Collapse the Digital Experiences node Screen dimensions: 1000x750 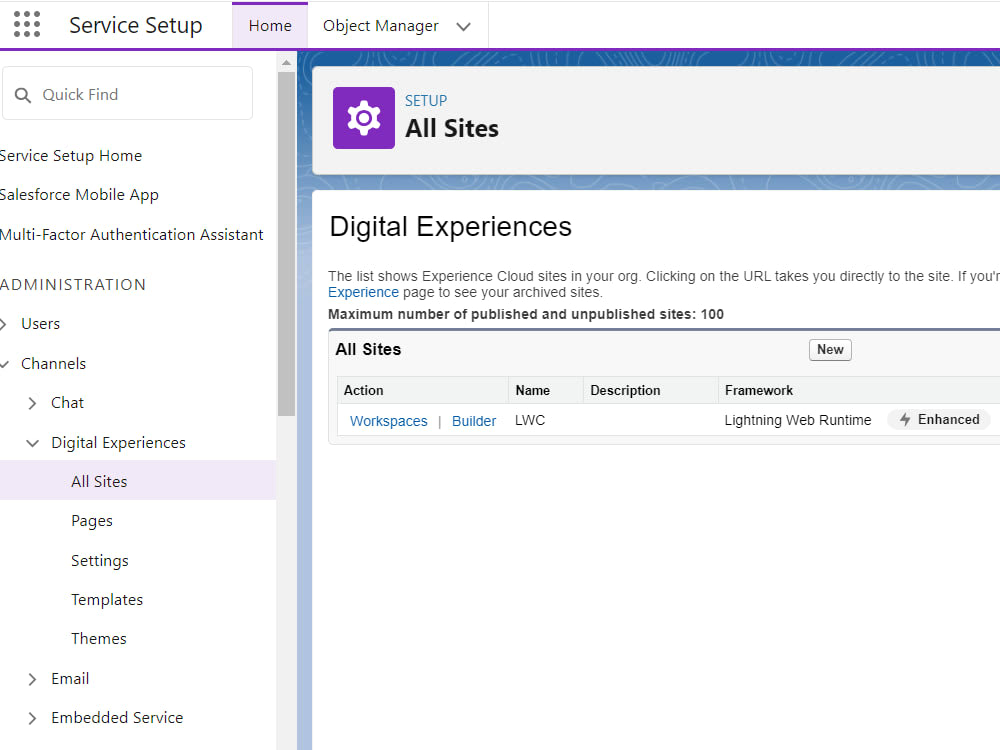pos(33,443)
